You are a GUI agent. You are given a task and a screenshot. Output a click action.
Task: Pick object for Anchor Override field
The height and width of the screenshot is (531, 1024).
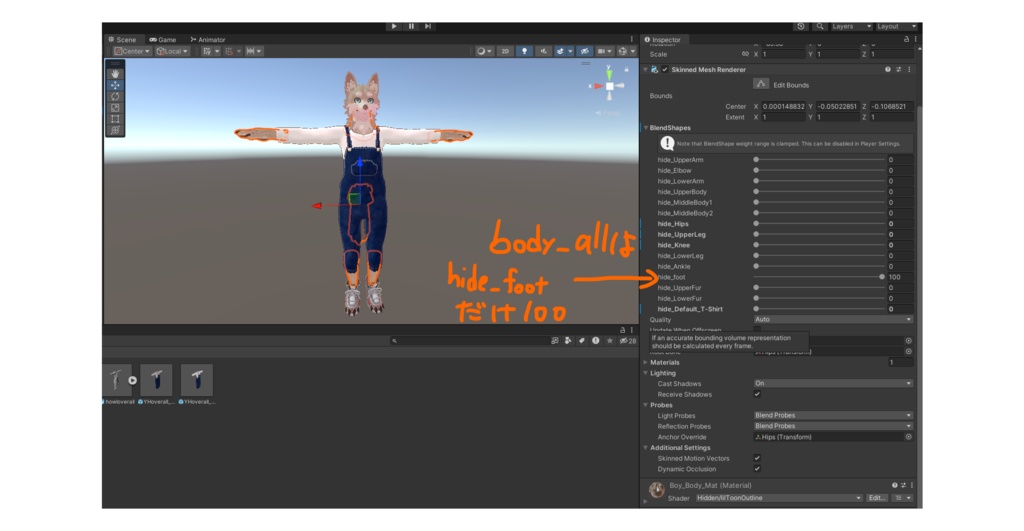click(908, 437)
